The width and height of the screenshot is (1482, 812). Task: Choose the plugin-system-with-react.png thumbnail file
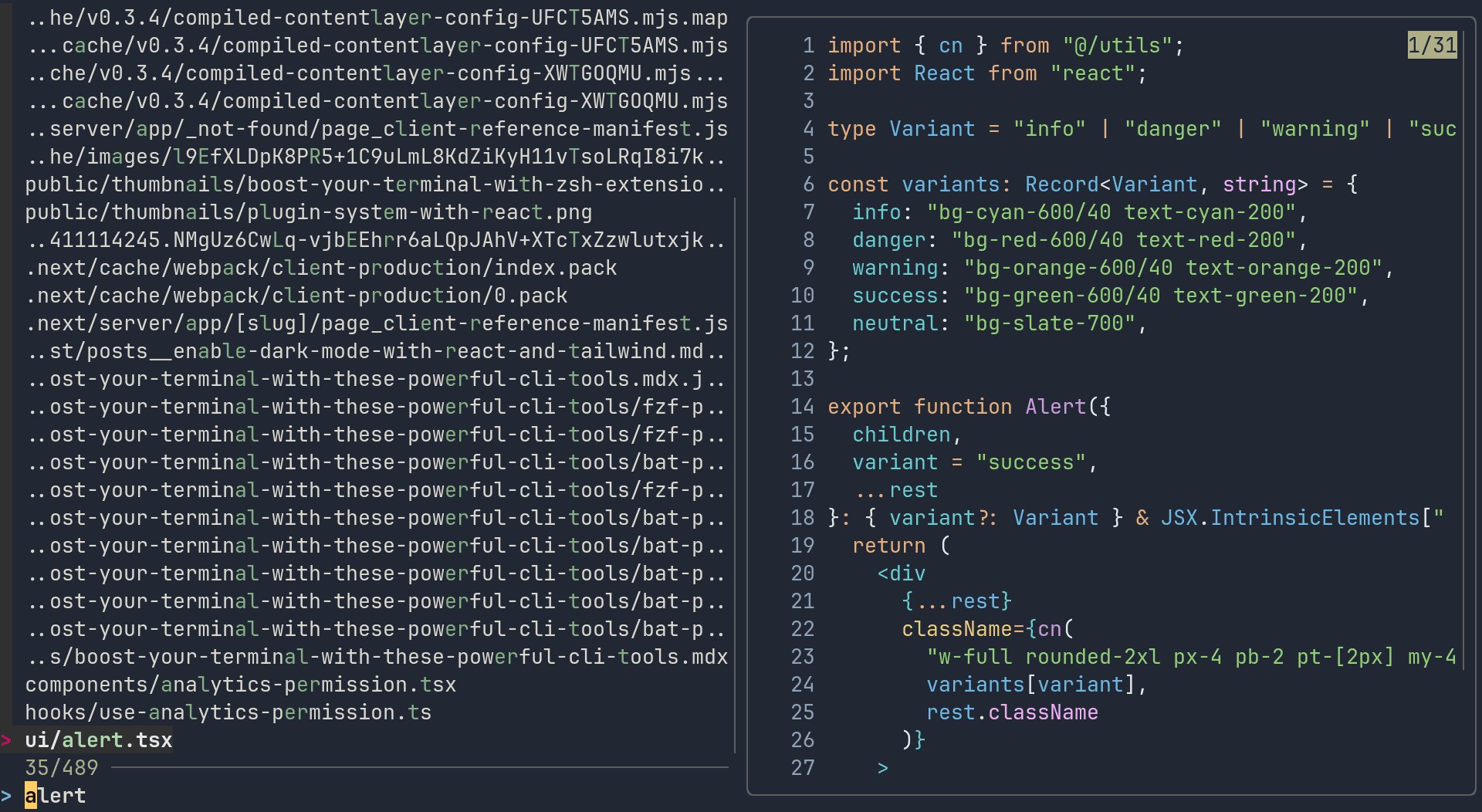[x=308, y=212]
